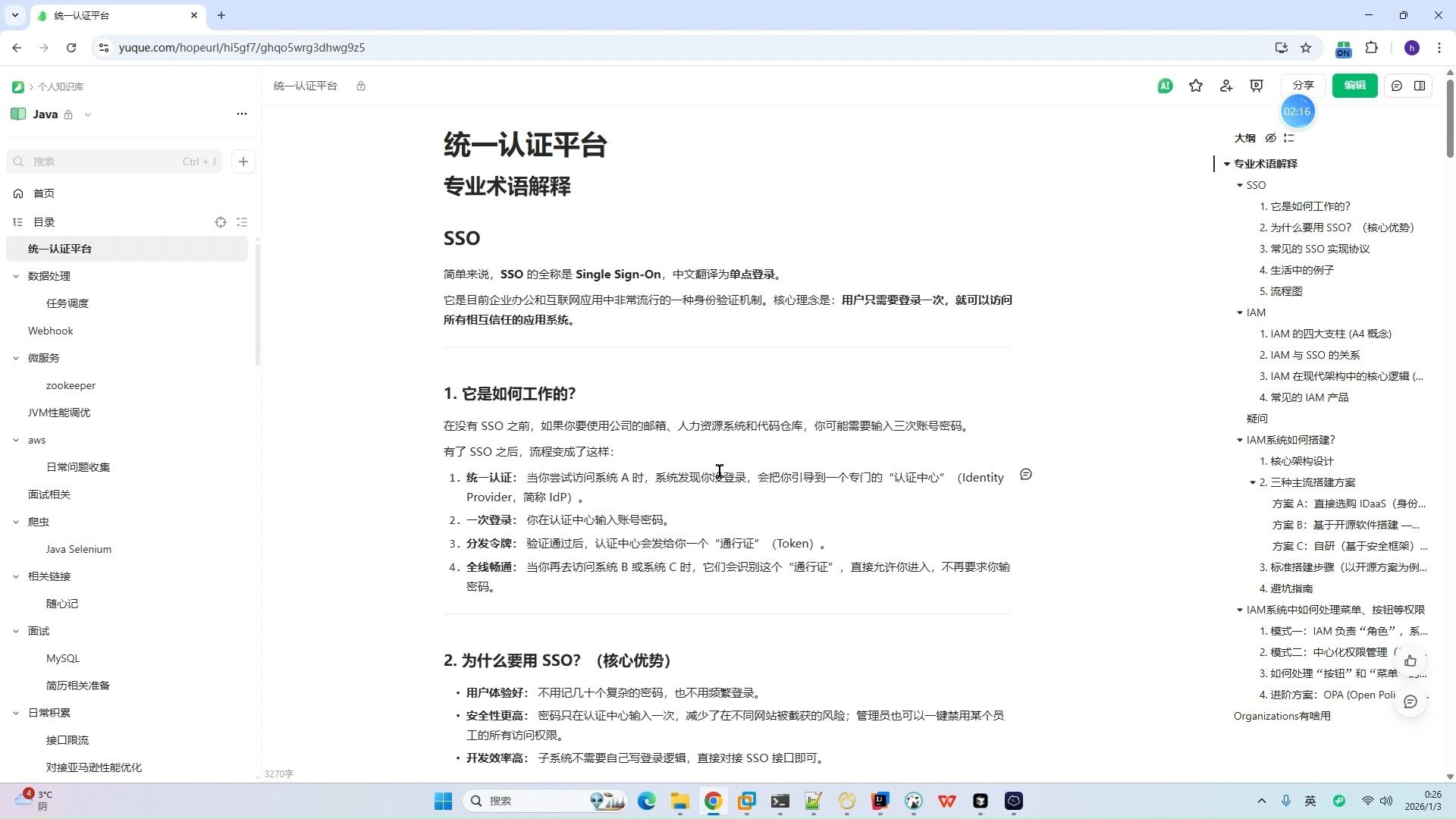Toggle the catalog collapse-all icon
This screenshot has height=819, width=1456.
[x=242, y=222]
